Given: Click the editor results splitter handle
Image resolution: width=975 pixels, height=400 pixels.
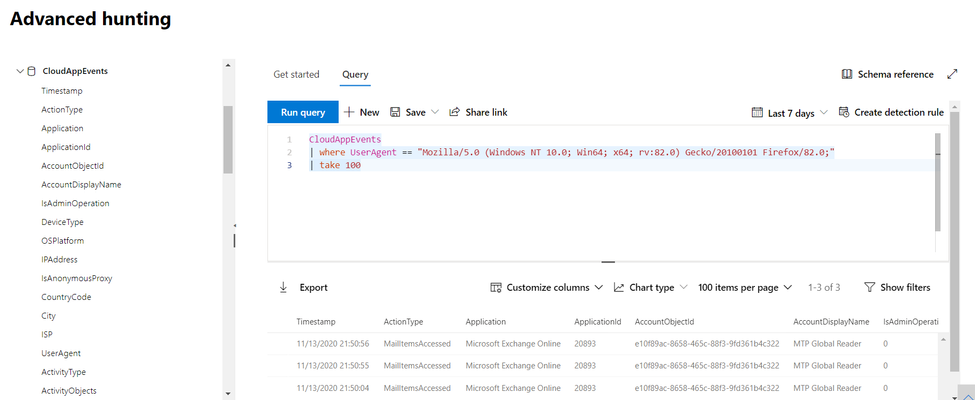Looking at the screenshot, I should [x=608, y=263].
